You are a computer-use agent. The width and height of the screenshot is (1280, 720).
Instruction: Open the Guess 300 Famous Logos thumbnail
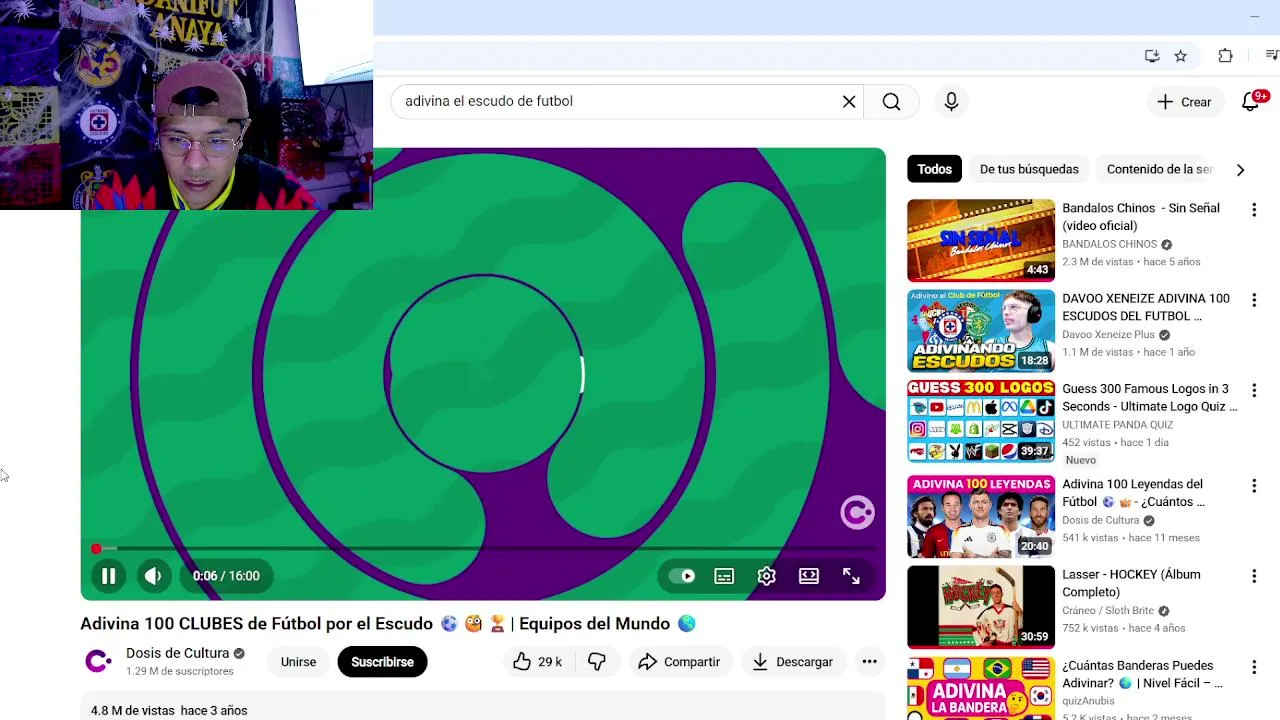pyautogui.click(x=981, y=421)
